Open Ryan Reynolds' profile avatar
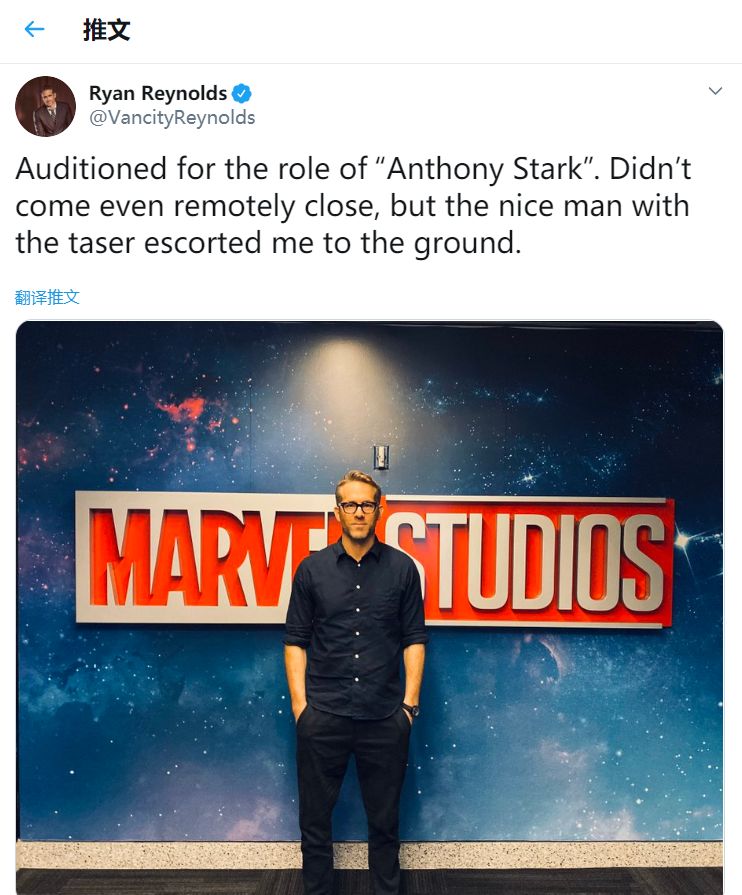This screenshot has width=742, height=895. [x=45, y=106]
